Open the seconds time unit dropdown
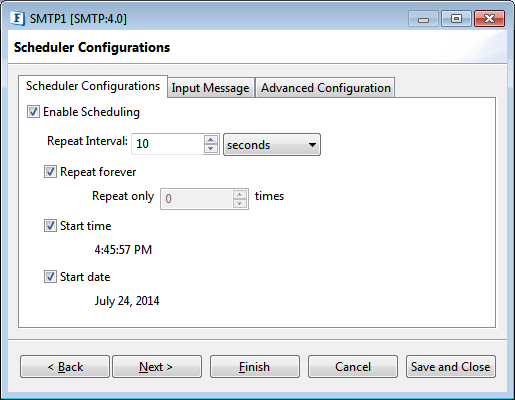The image size is (515, 400). (272, 144)
